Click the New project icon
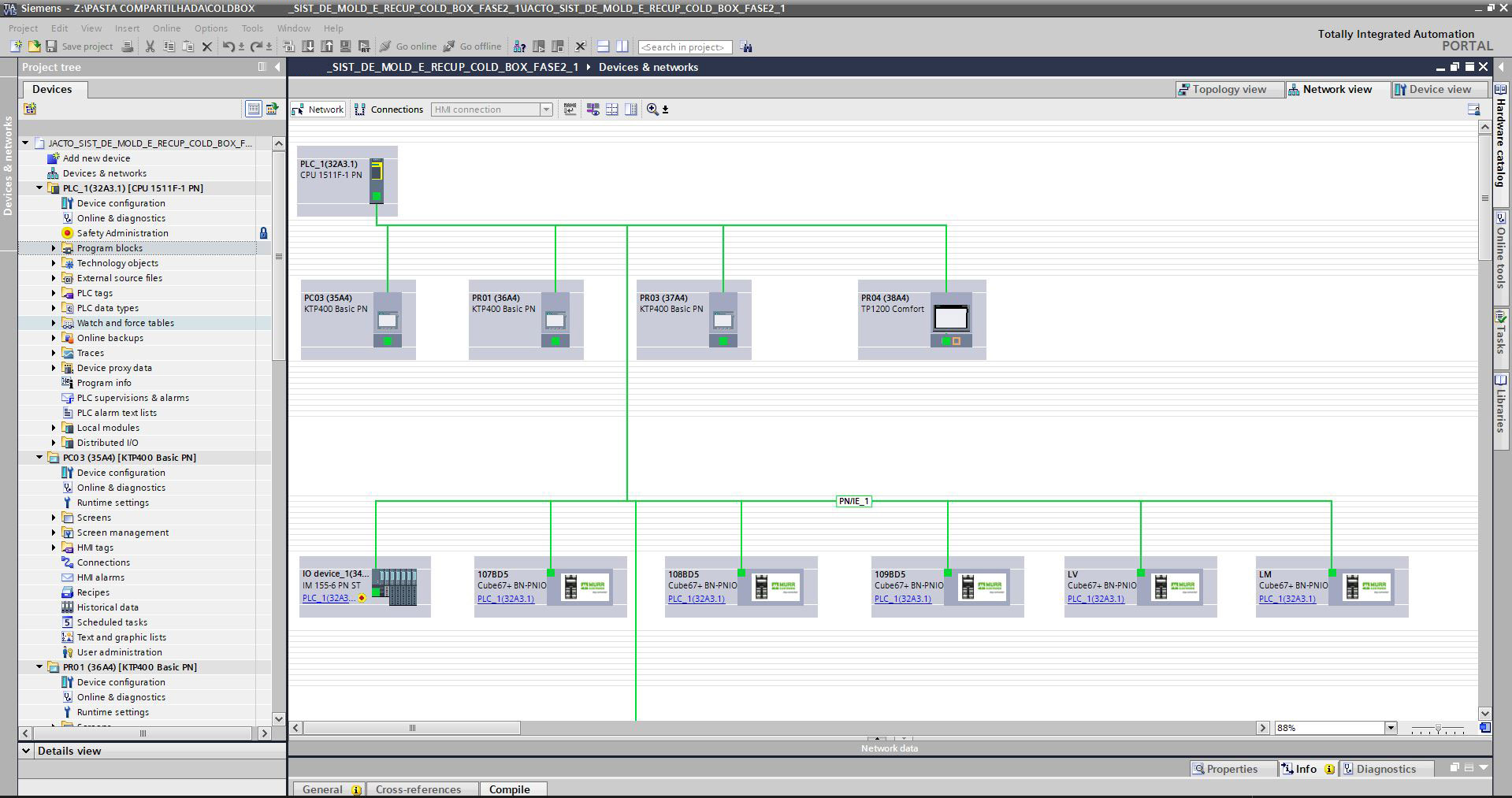The image size is (1512, 798). [16, 46]
